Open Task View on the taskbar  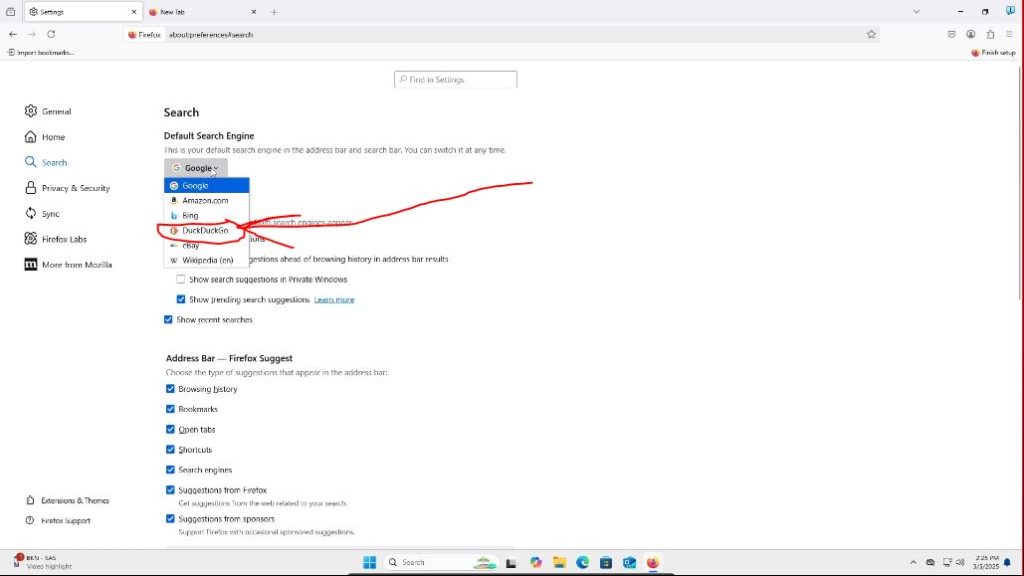(x=511, y=562)
